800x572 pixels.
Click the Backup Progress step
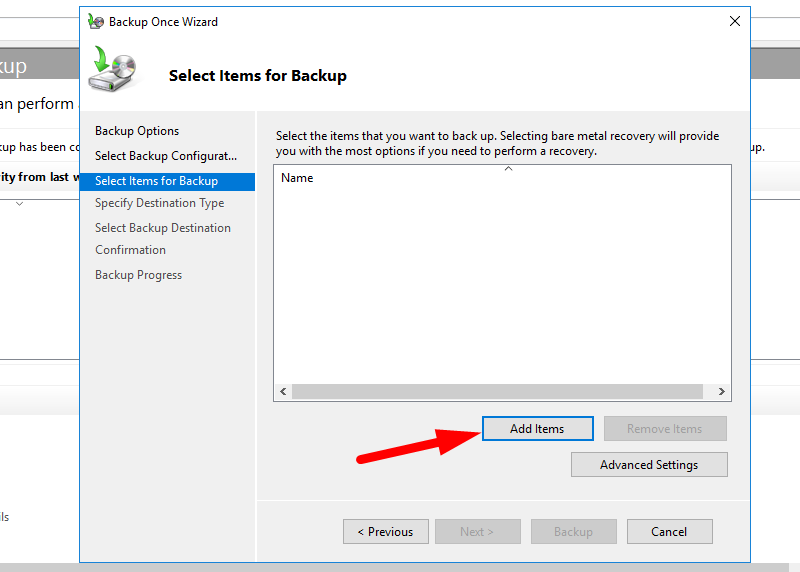tap(138, 275)
